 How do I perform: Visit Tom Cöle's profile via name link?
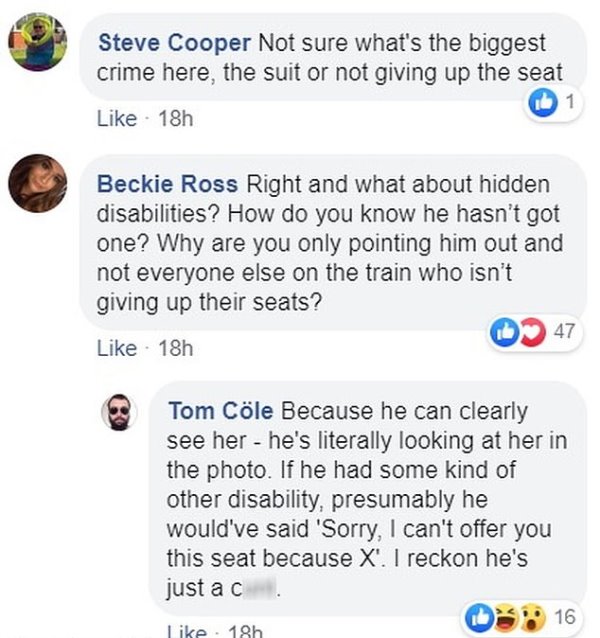(x=222, y=412)
